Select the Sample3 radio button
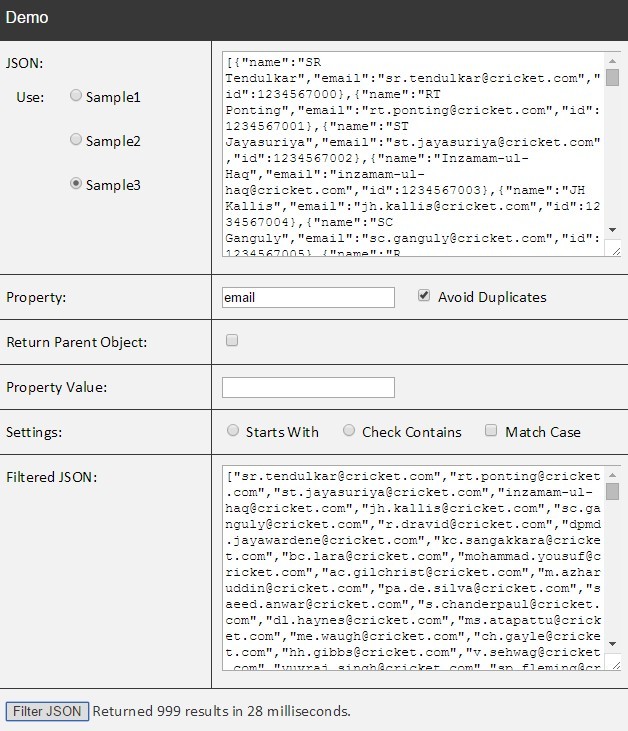This screenshot has width=628, height=731. click(76, 184)
